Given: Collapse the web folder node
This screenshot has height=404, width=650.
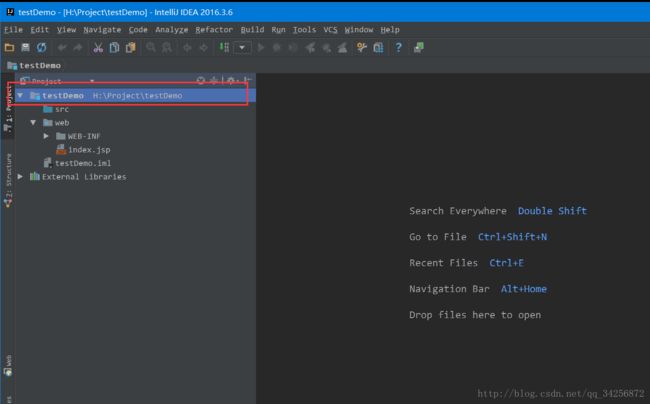Looking at the screenshot, I should pos(33,123).
